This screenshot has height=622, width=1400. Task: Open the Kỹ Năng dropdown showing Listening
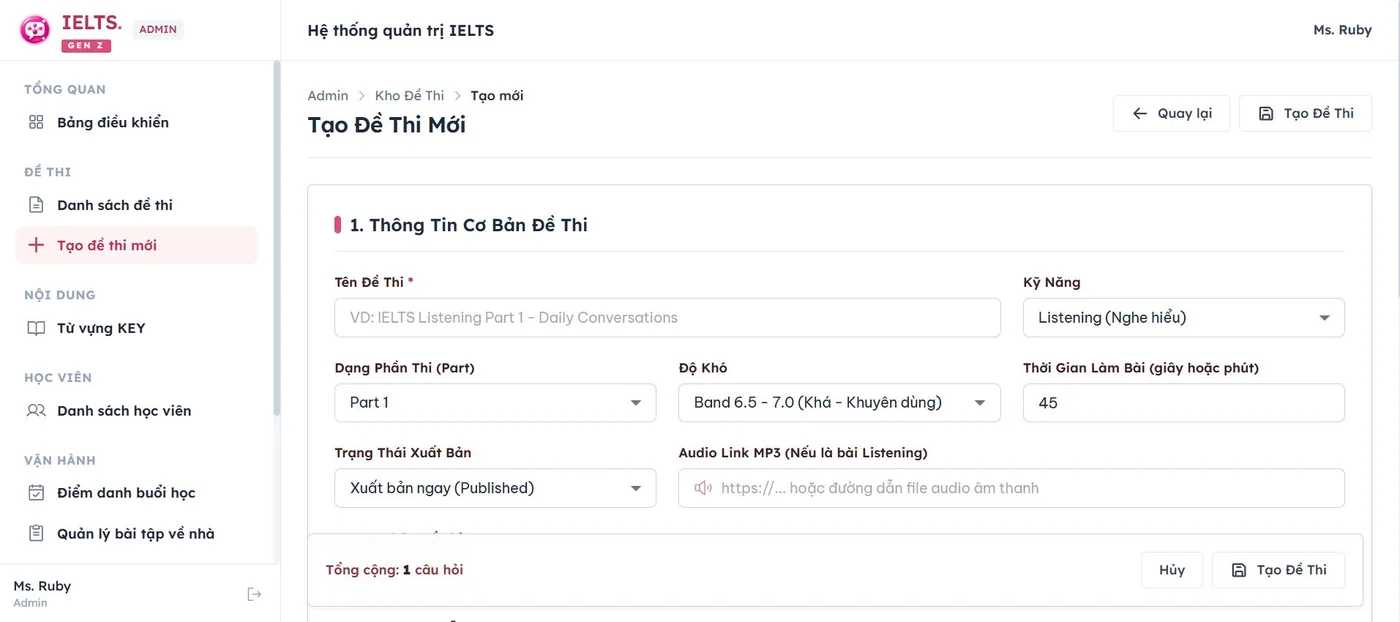[x=1183, y=318]
